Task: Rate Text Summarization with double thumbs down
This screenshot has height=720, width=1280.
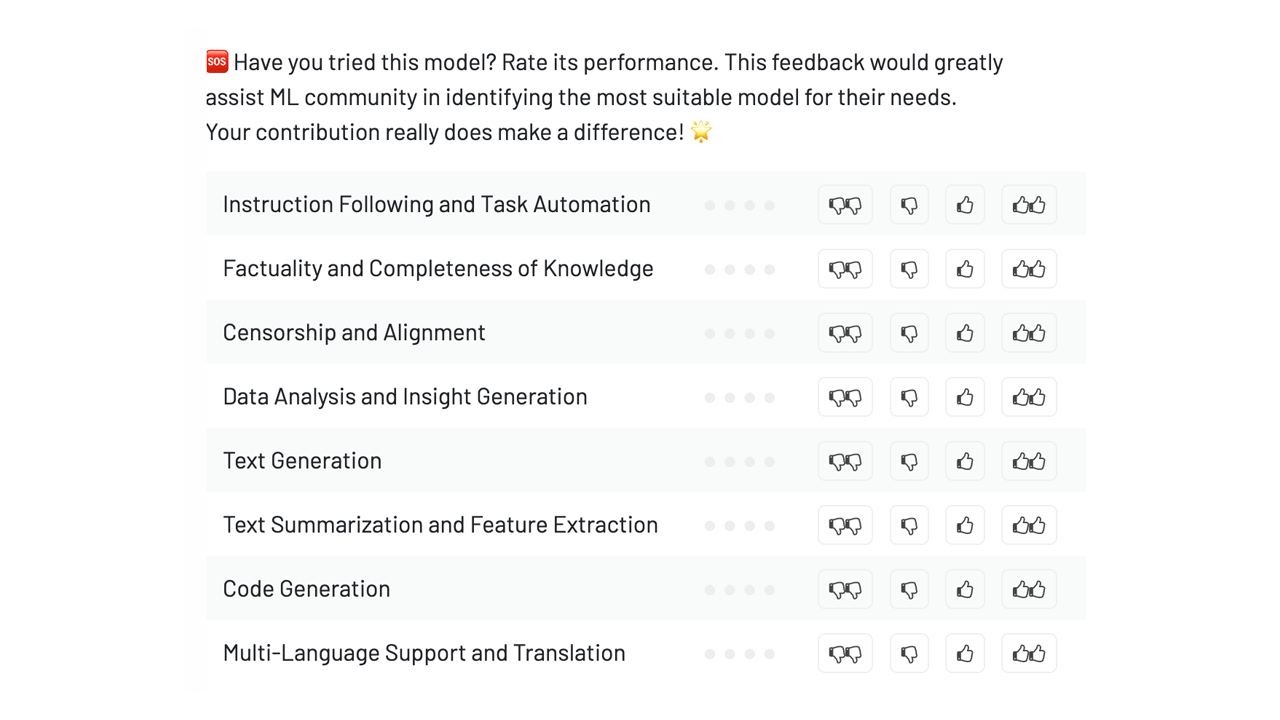Action: pos(845,524)
